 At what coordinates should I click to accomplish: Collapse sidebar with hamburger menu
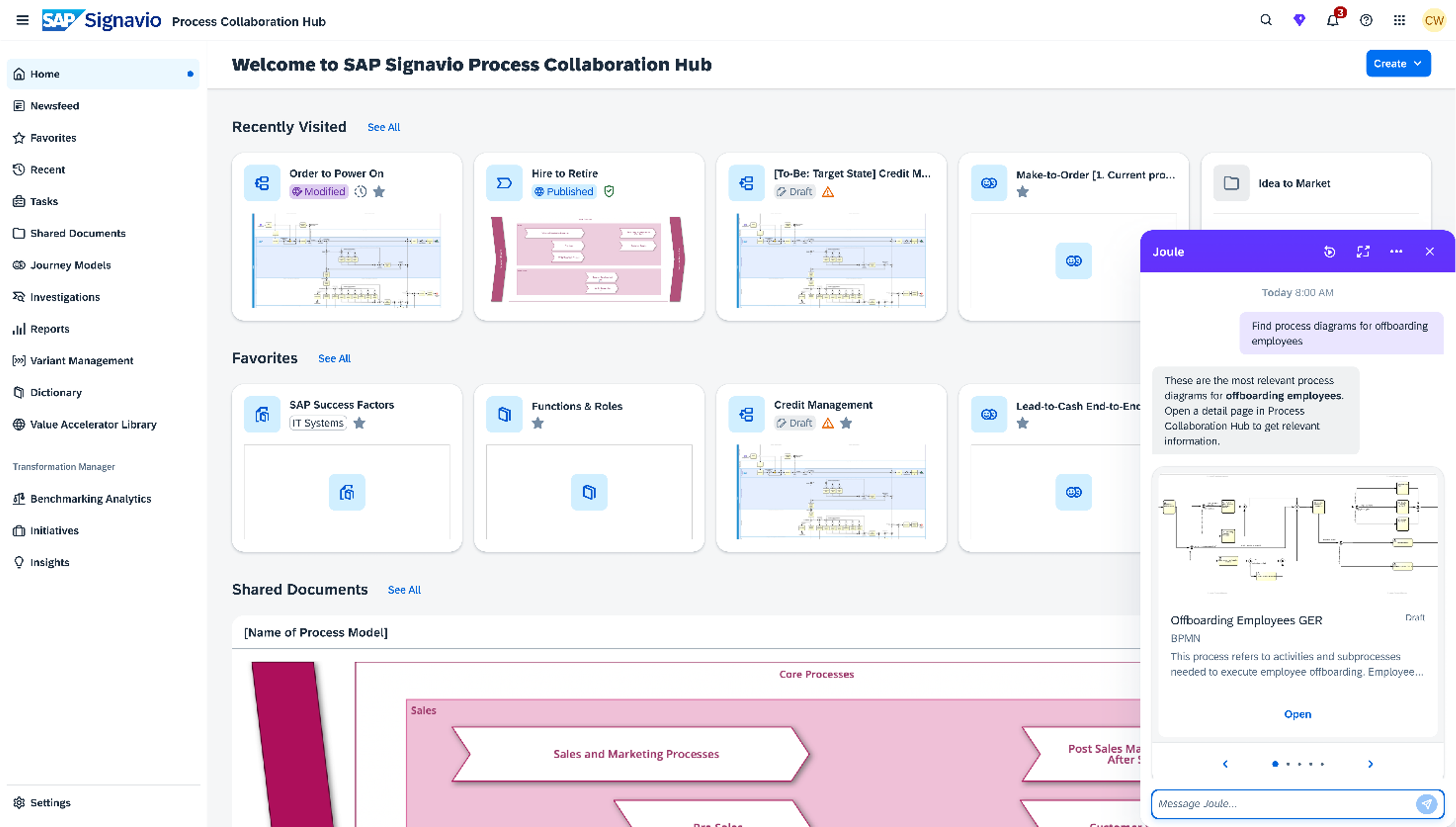(x=22, y=20)
